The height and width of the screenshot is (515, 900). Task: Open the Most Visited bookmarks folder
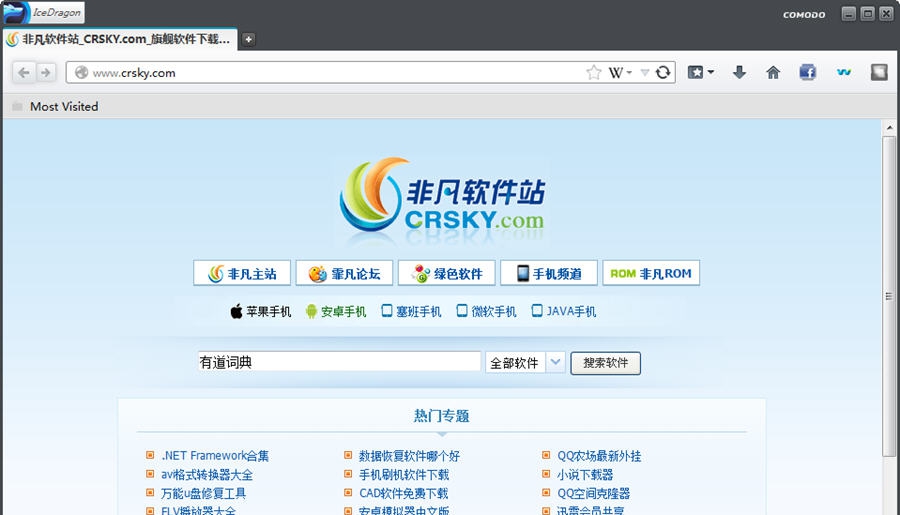tap(56, 106)
